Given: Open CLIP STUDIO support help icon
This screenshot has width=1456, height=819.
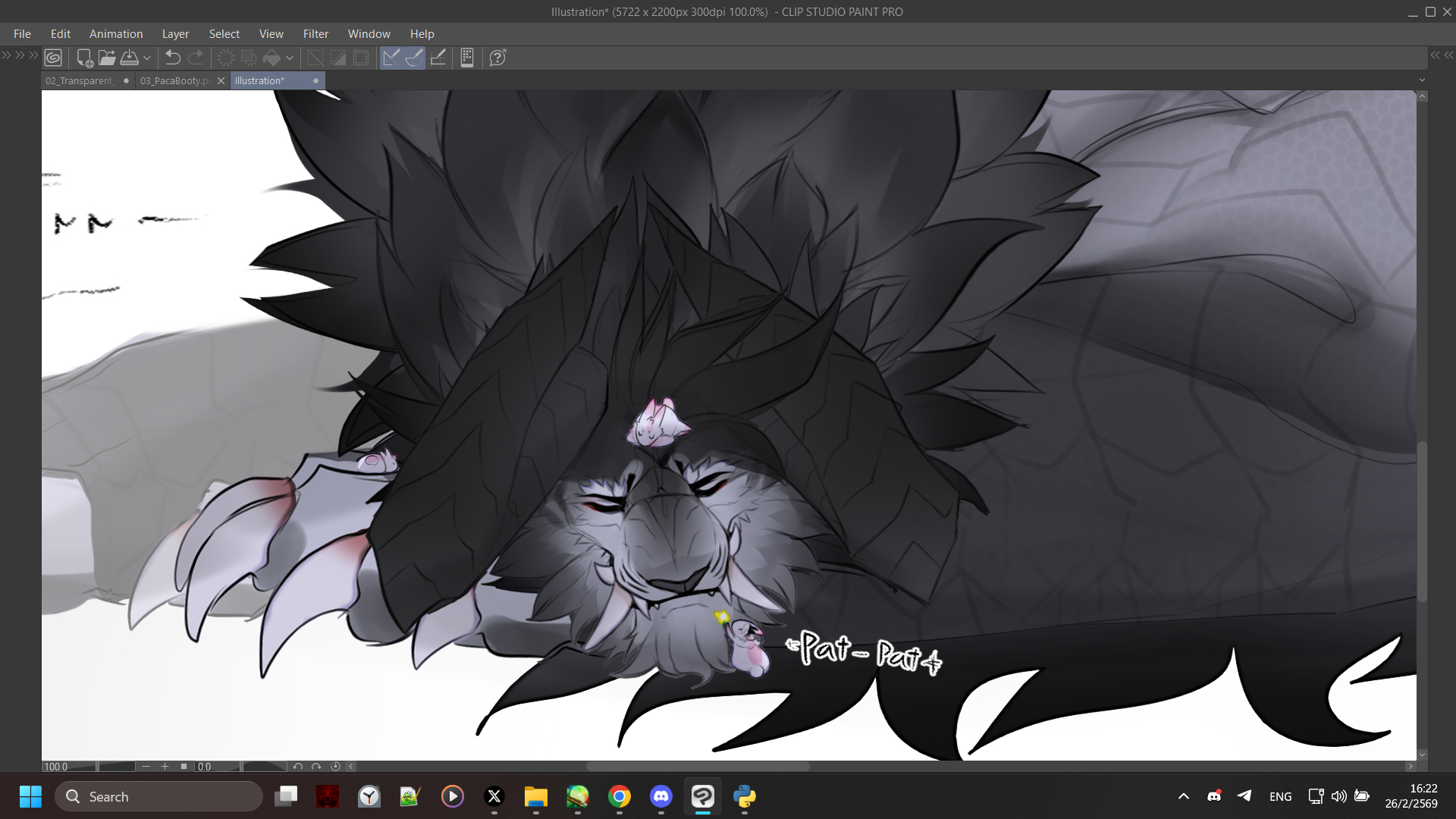Looking at the screenshot, I should coord(497,58).
